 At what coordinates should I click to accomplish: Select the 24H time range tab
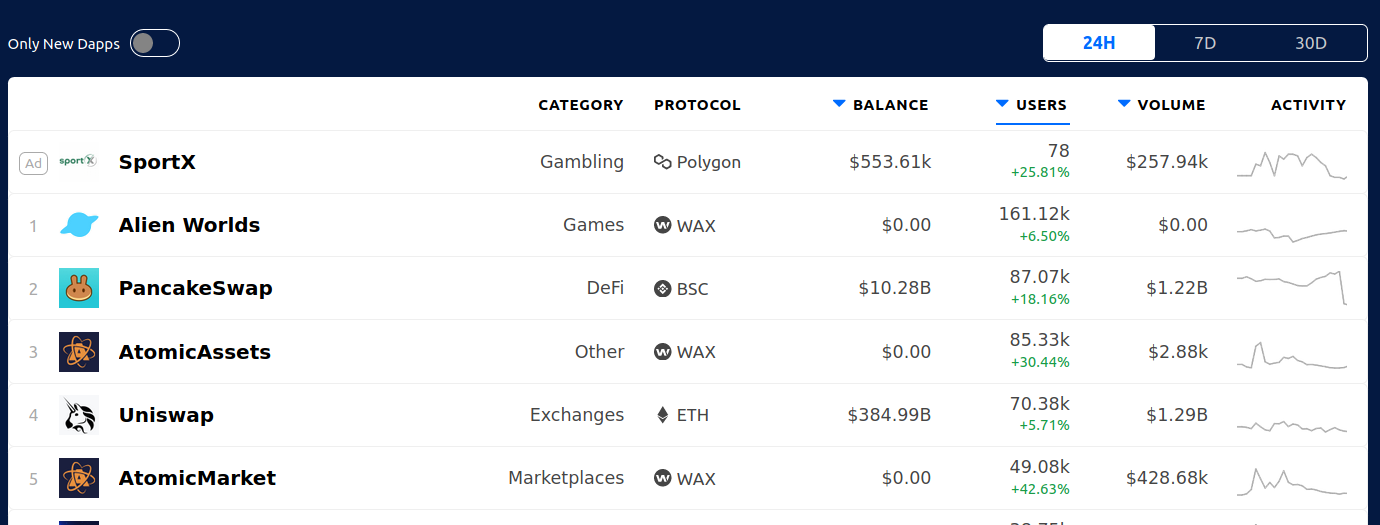1099,43
